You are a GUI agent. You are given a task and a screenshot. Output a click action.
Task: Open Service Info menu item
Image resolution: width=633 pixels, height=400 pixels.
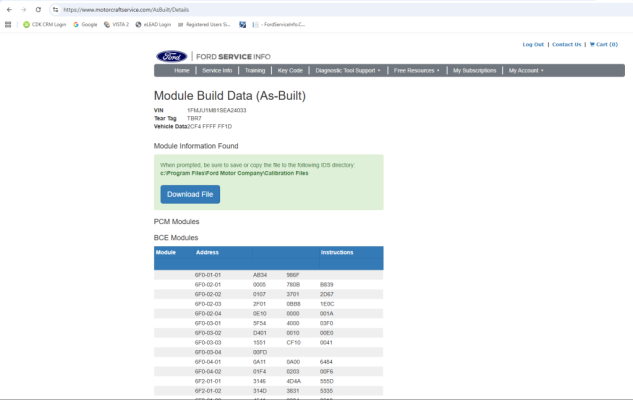[217, 71]
